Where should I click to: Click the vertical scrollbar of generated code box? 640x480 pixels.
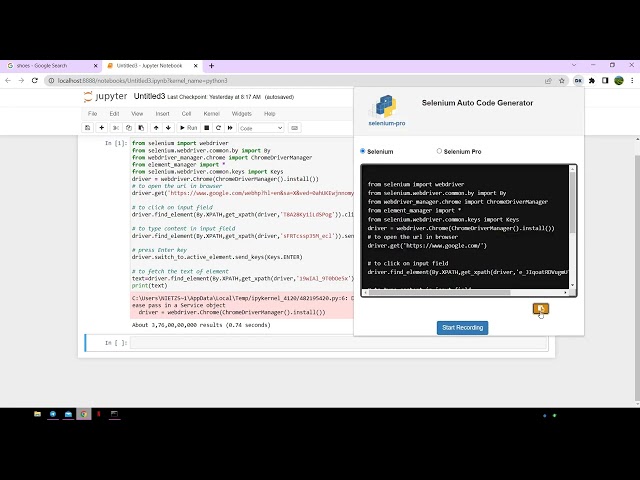coord(572,202)
